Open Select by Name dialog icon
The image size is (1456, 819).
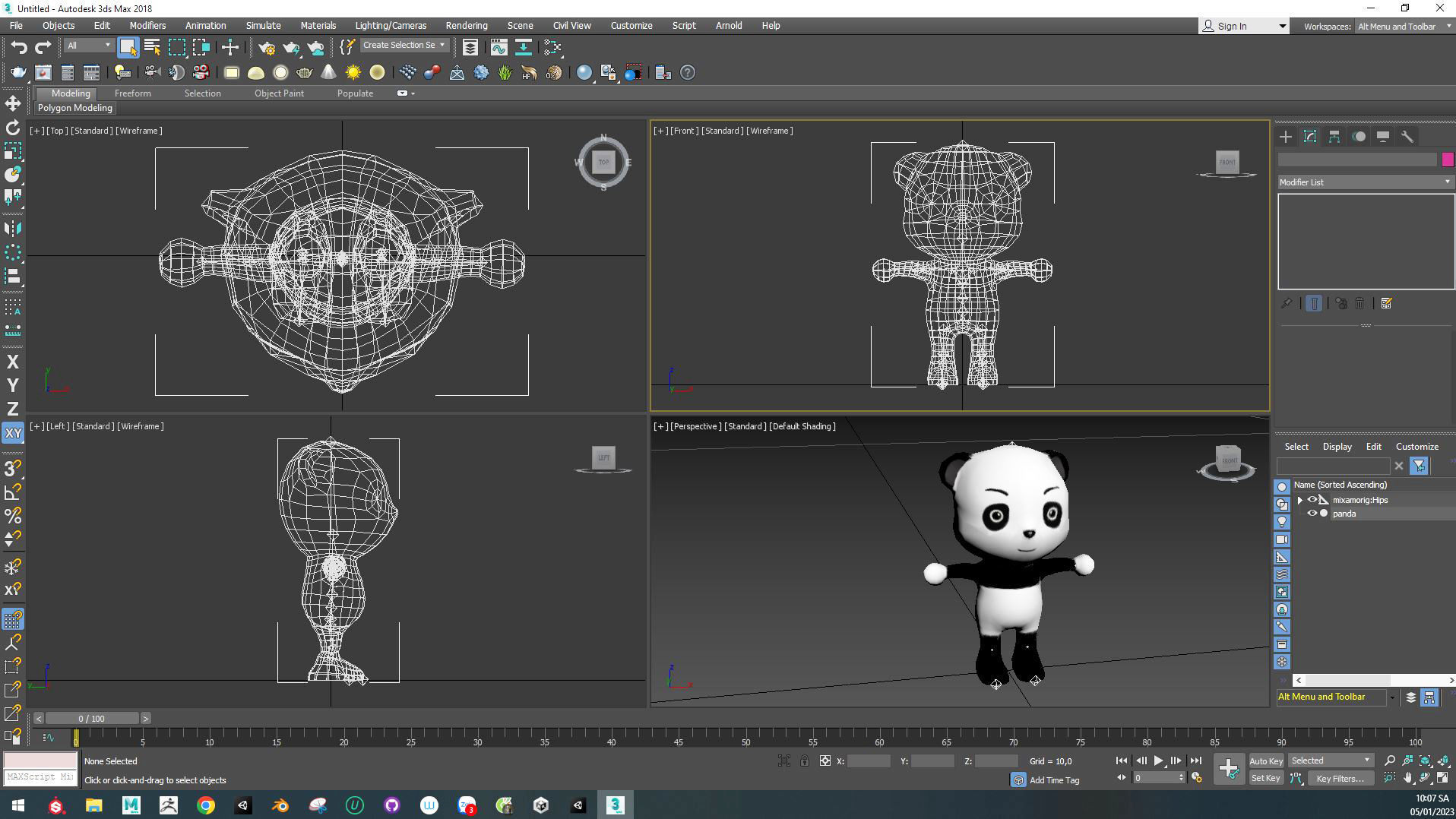pos(152,47)
